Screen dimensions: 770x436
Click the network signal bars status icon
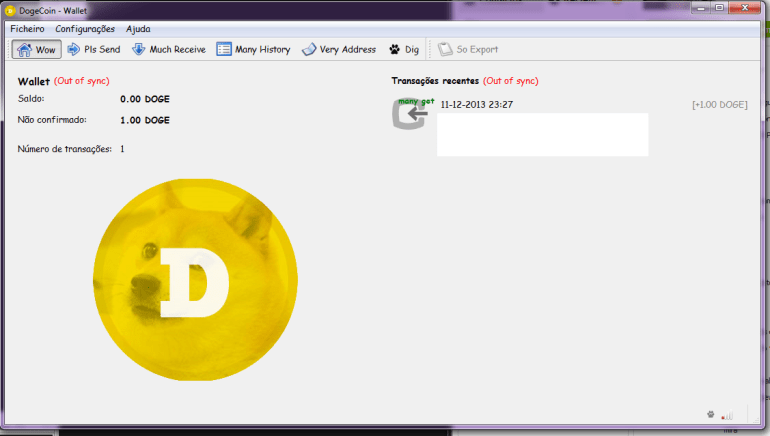(x=727, y=415)
